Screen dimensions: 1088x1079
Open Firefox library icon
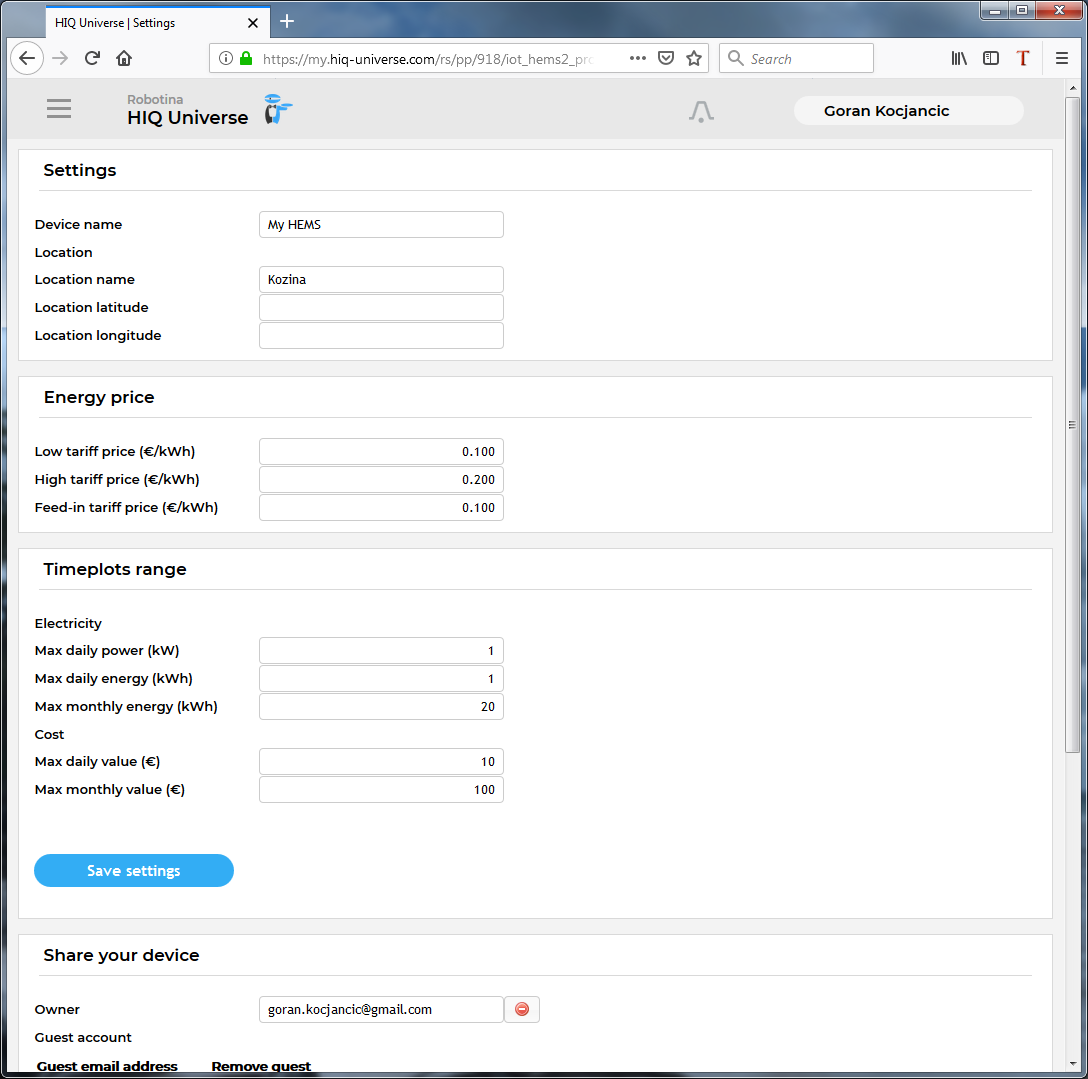pyautogui.click(x=959, y=59)
